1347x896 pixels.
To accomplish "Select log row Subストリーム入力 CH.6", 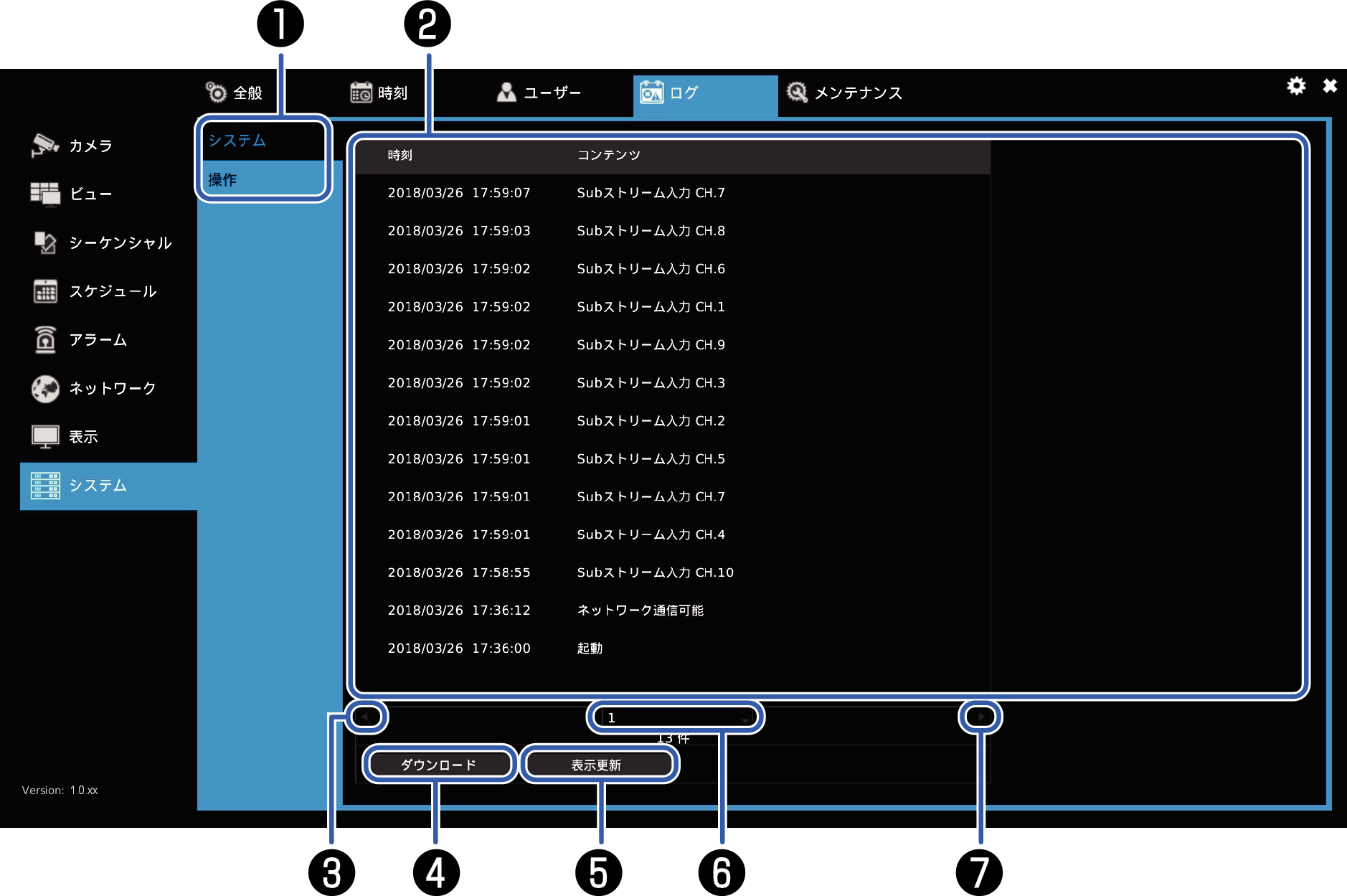I will tap(673, 269).
